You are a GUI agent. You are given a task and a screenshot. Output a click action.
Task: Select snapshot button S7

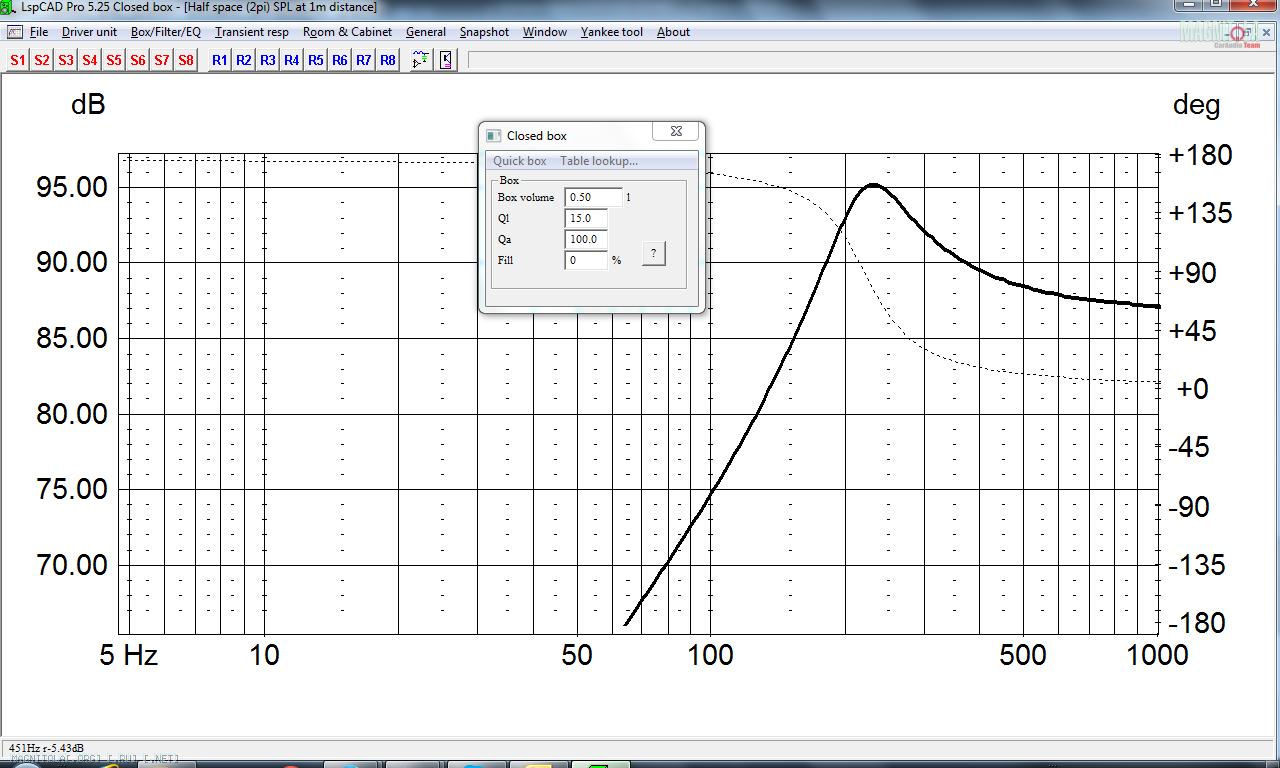pyautogui.click(x=162, y=60)
